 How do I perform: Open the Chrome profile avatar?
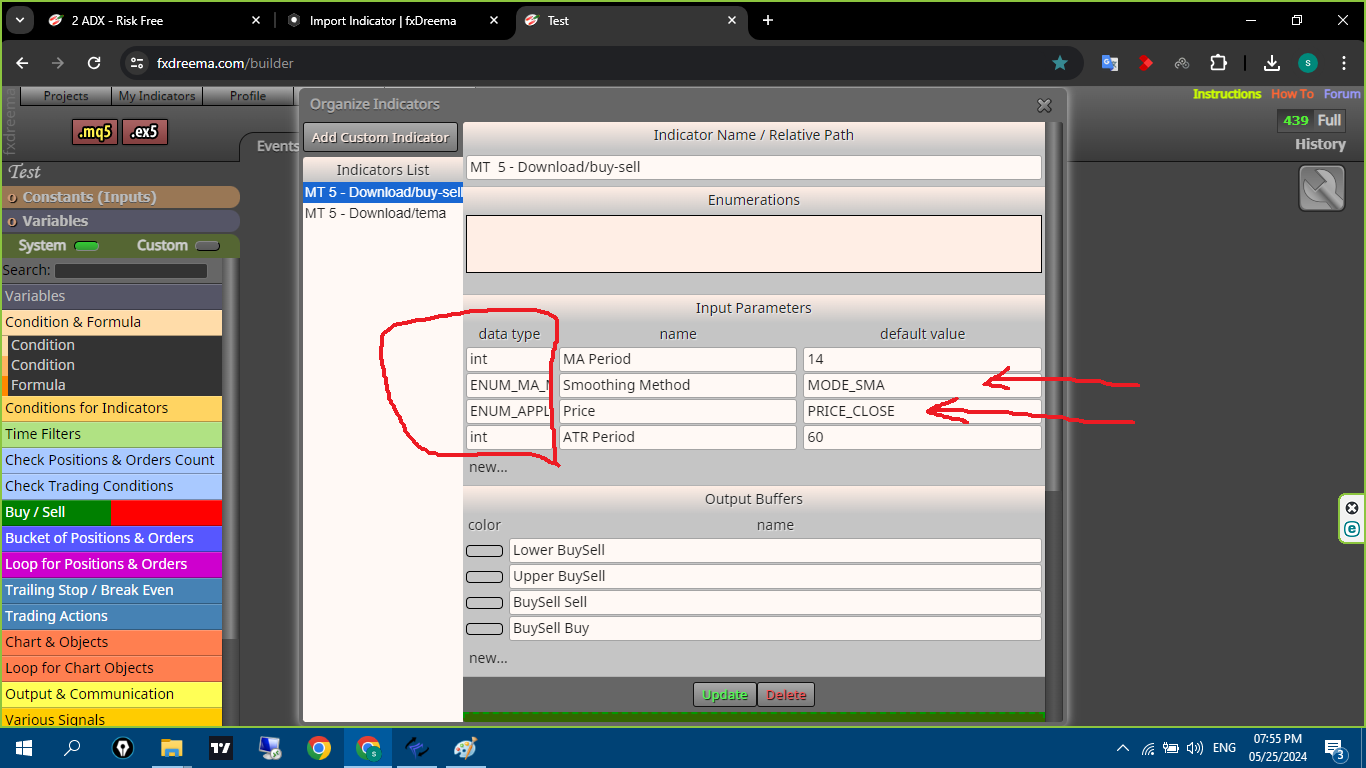click(x=1308, y=63)
